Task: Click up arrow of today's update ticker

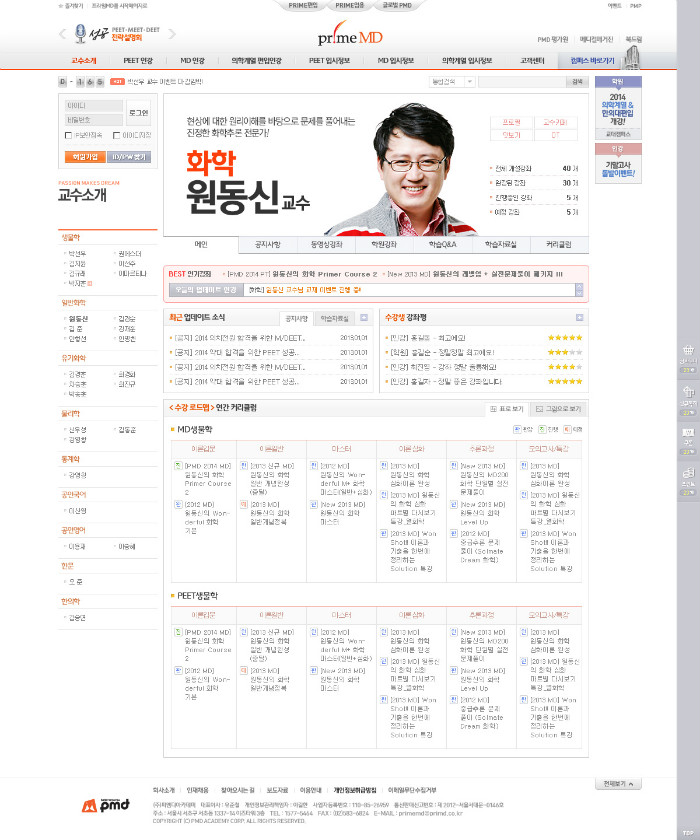Action: [x=579, y=287]
